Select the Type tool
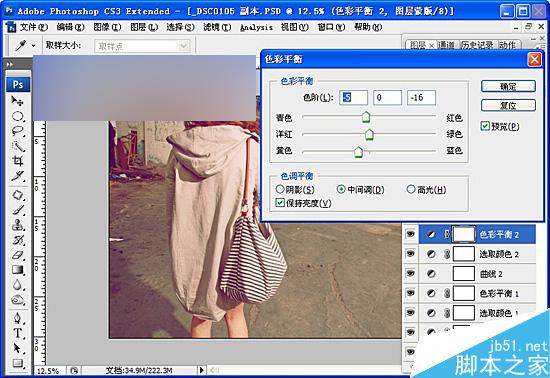Viewport: 550px width, 378px height. click(x=17, y=333)
